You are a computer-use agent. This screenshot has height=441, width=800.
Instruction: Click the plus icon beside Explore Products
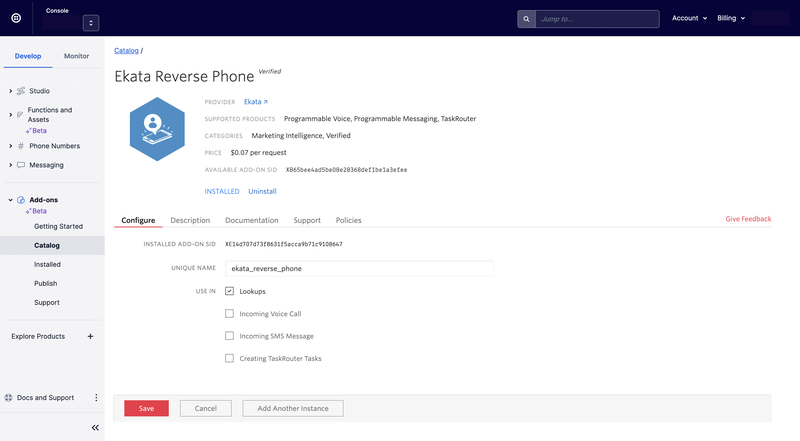tap(90, 336)
